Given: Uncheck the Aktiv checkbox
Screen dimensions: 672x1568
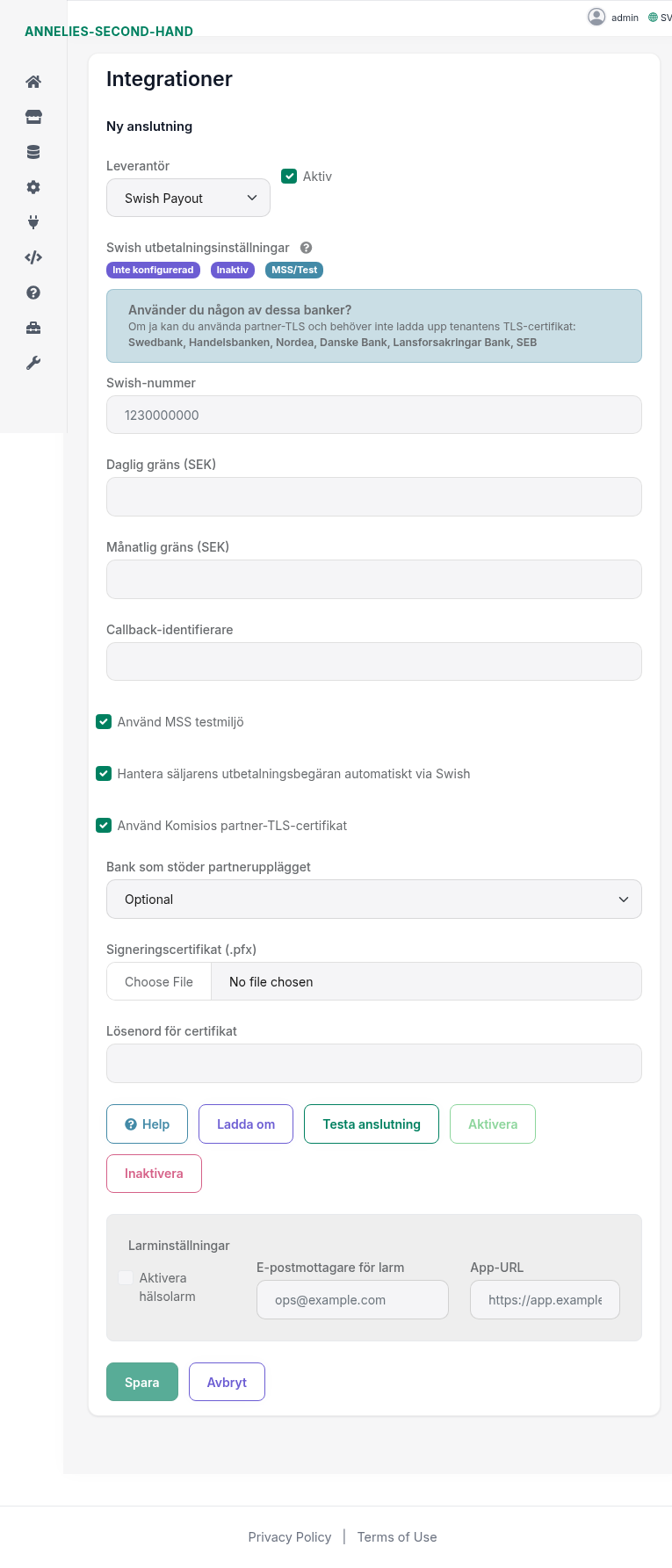Looking at the screenshot, I should 289,176.
